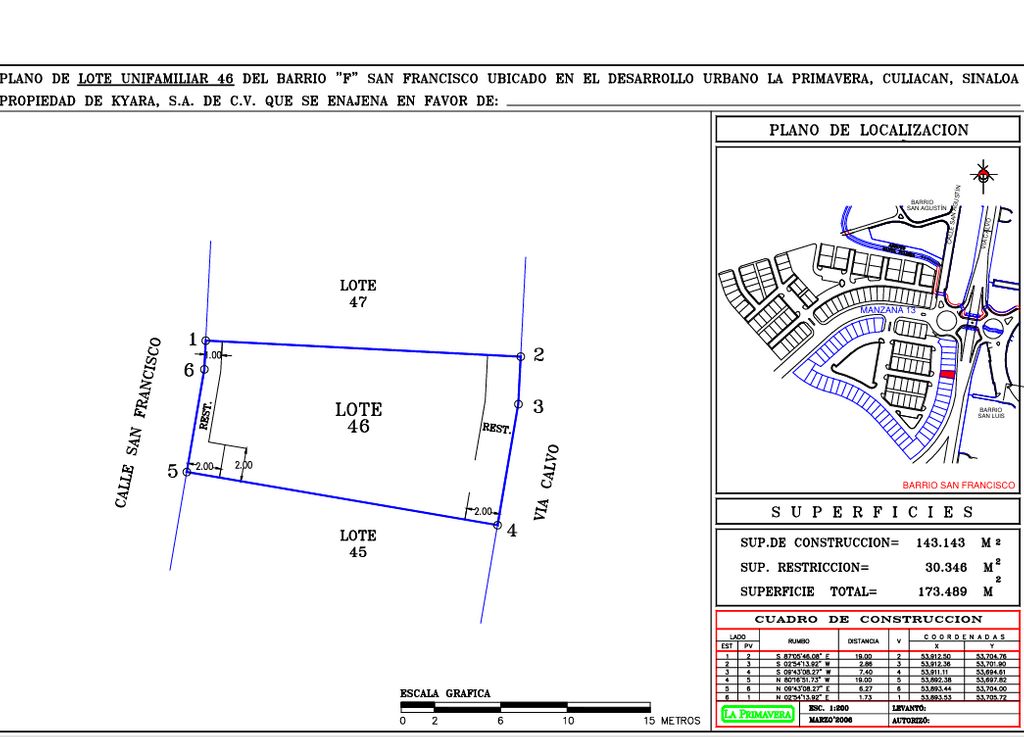Screen dimensions: 1024x737
Task: Click the green La Primavera logo
Action: 757,714
